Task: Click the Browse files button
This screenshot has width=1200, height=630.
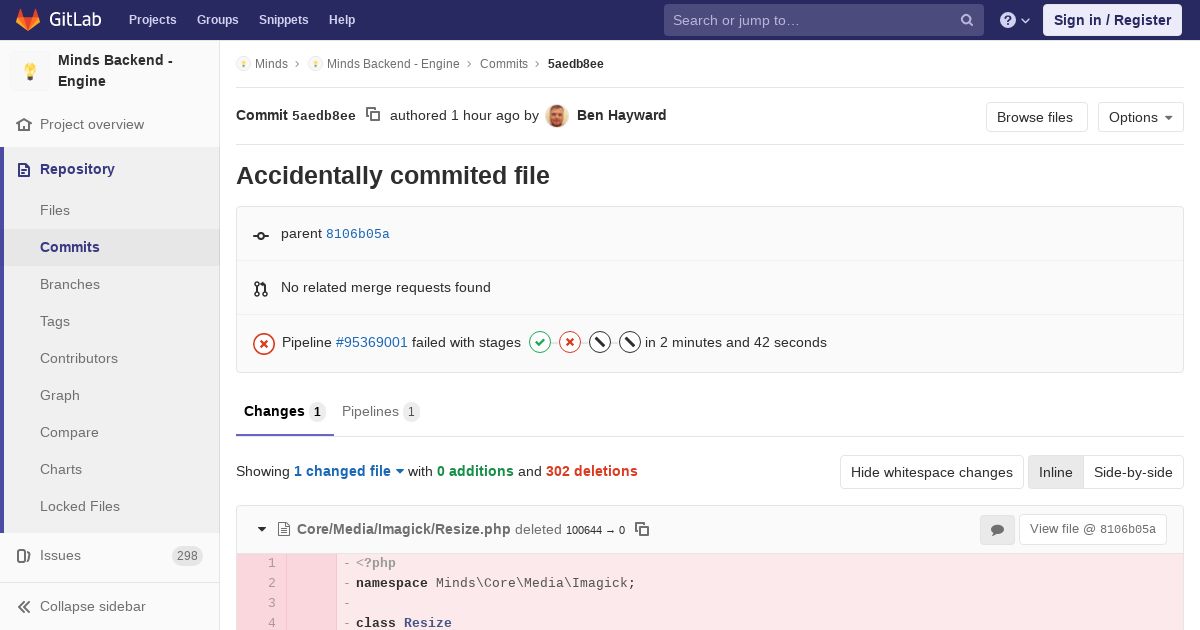Action: tap(1037, 117)
